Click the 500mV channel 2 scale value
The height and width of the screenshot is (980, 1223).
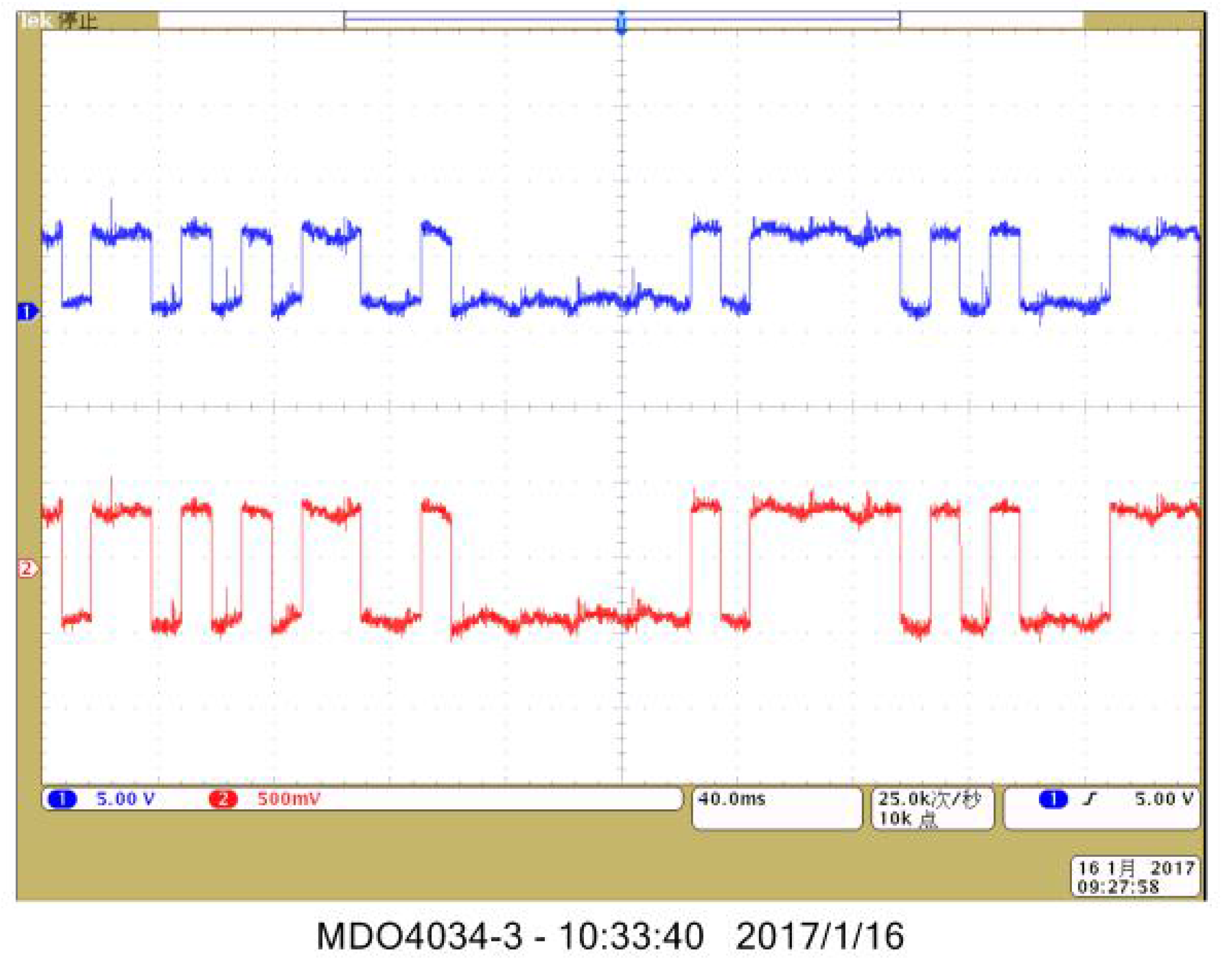click(x=289, y=799)
